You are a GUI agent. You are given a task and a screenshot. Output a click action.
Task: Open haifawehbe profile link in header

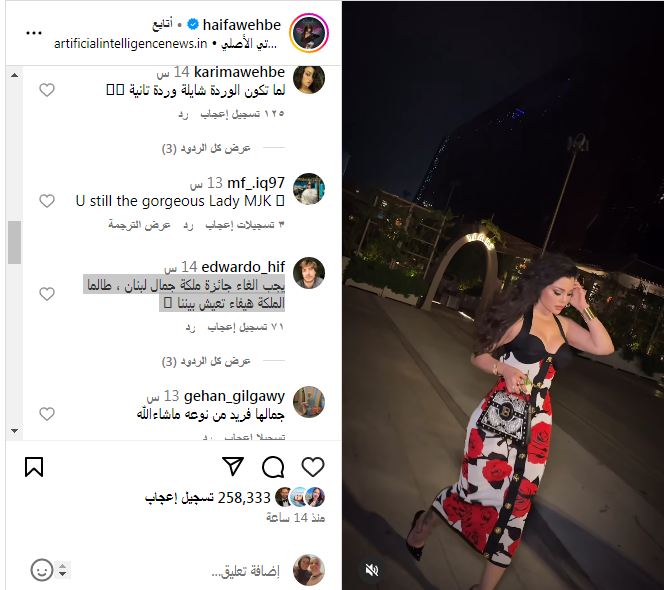(241, 25)
